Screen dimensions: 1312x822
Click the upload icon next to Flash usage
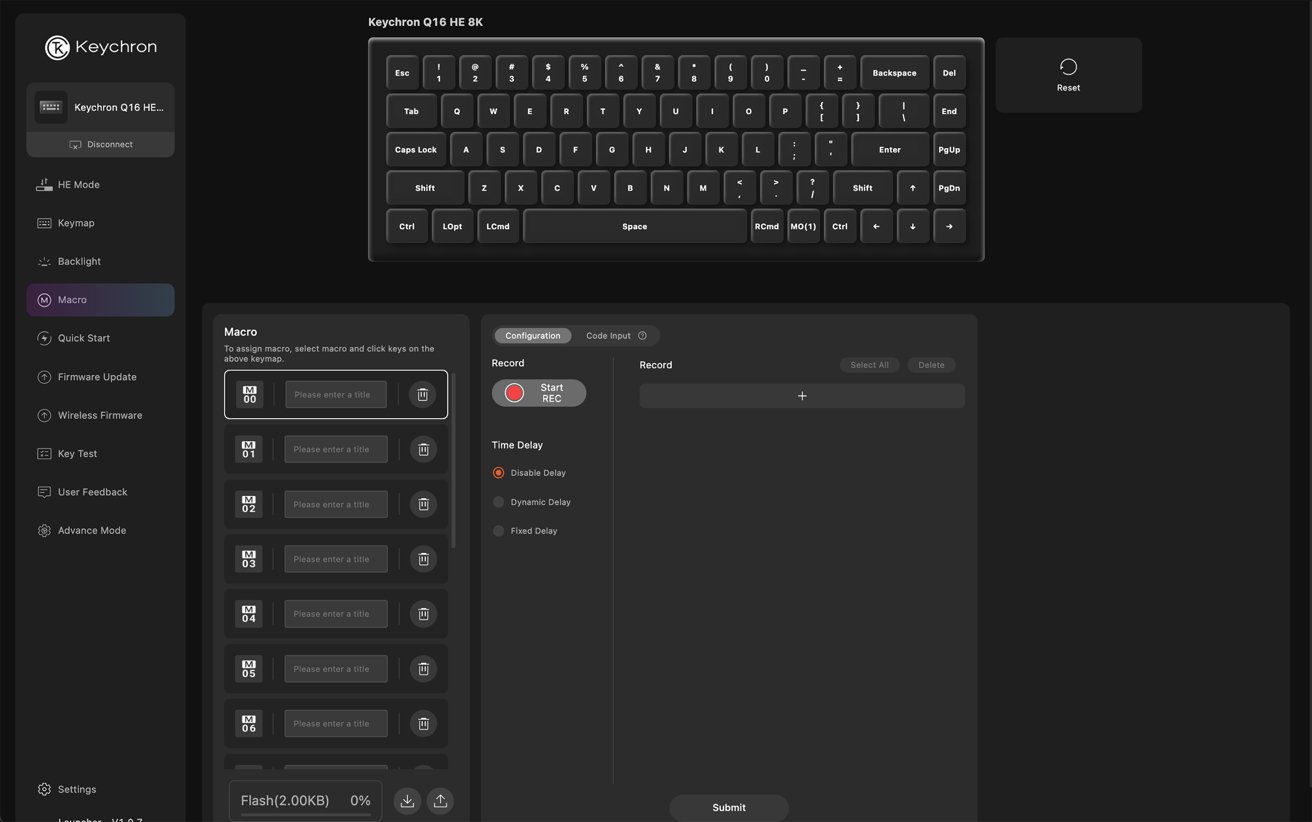[x=440, y=801]
